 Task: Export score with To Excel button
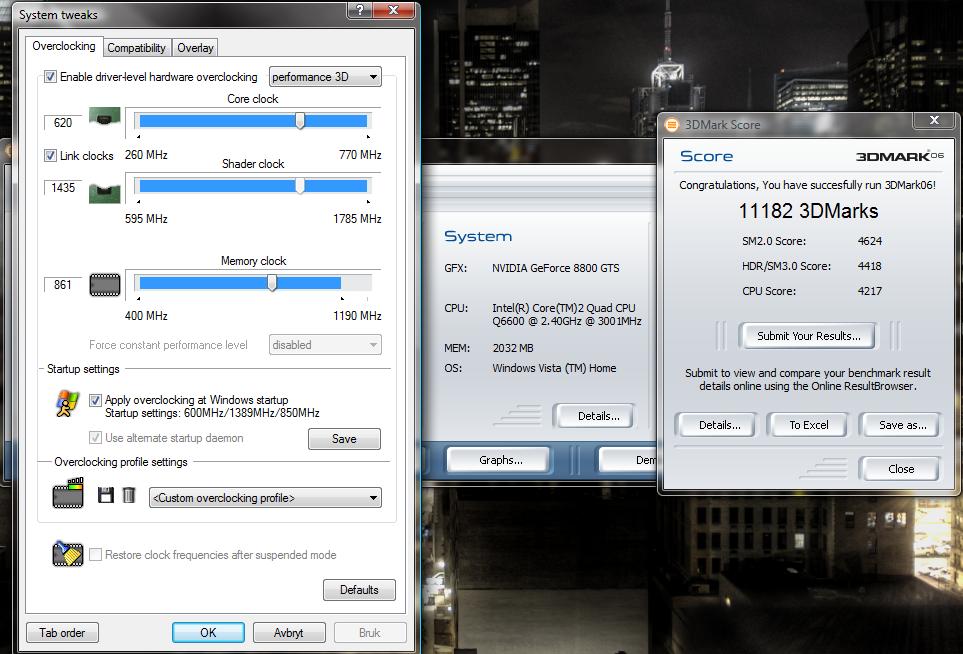[x=809, y=425]
